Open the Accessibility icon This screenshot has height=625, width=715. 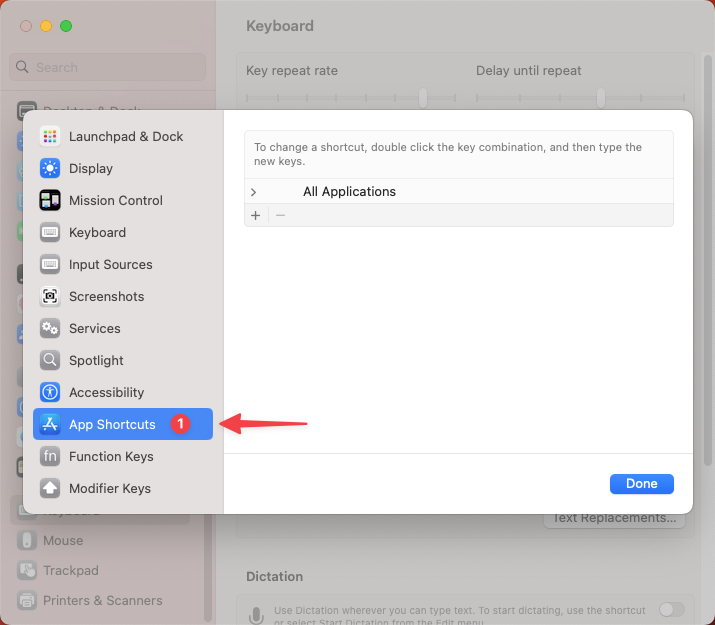pos(50,392)
